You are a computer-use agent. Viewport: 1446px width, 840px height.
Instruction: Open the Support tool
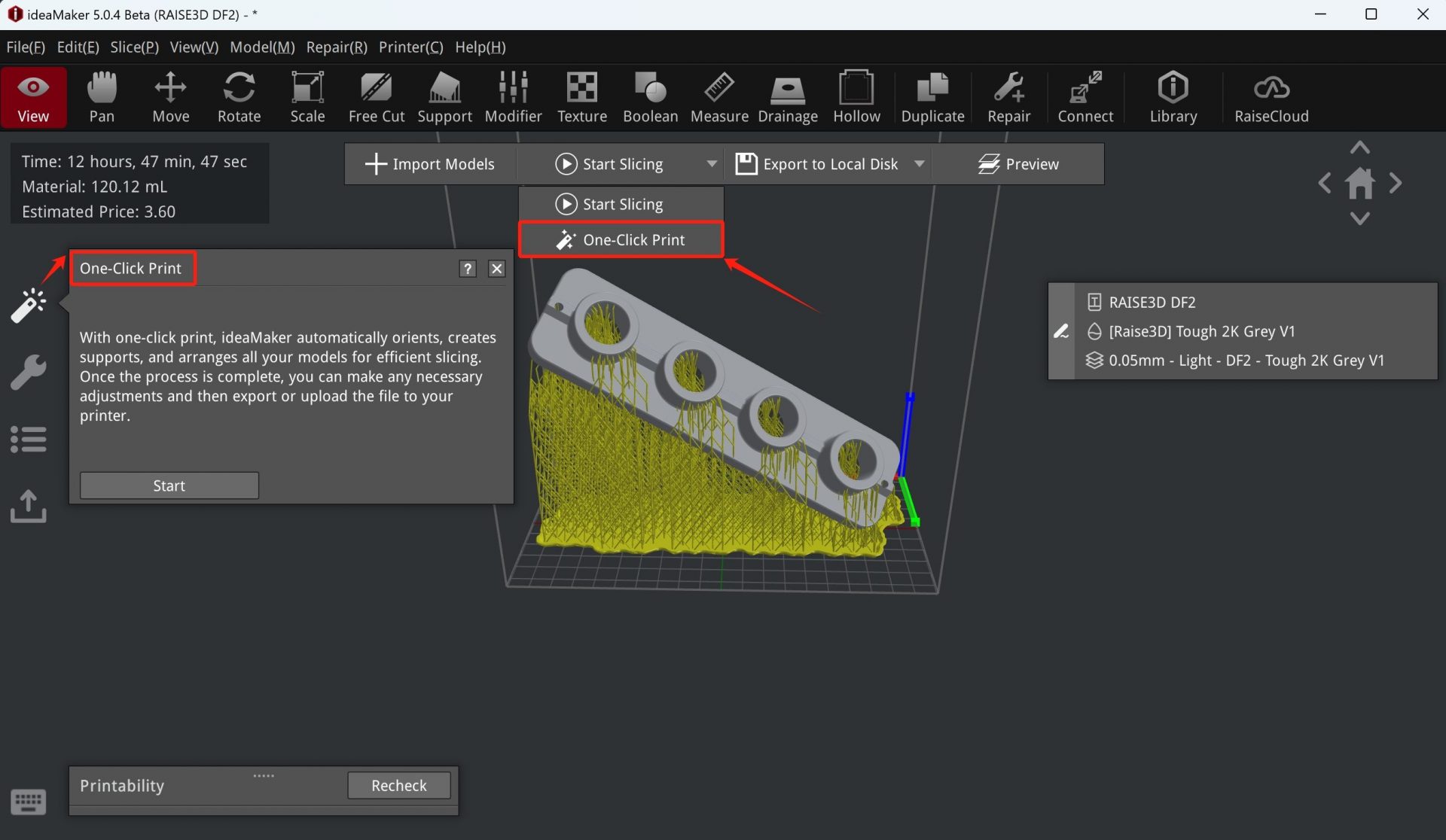pyautogui.click(x=444, y=97)
